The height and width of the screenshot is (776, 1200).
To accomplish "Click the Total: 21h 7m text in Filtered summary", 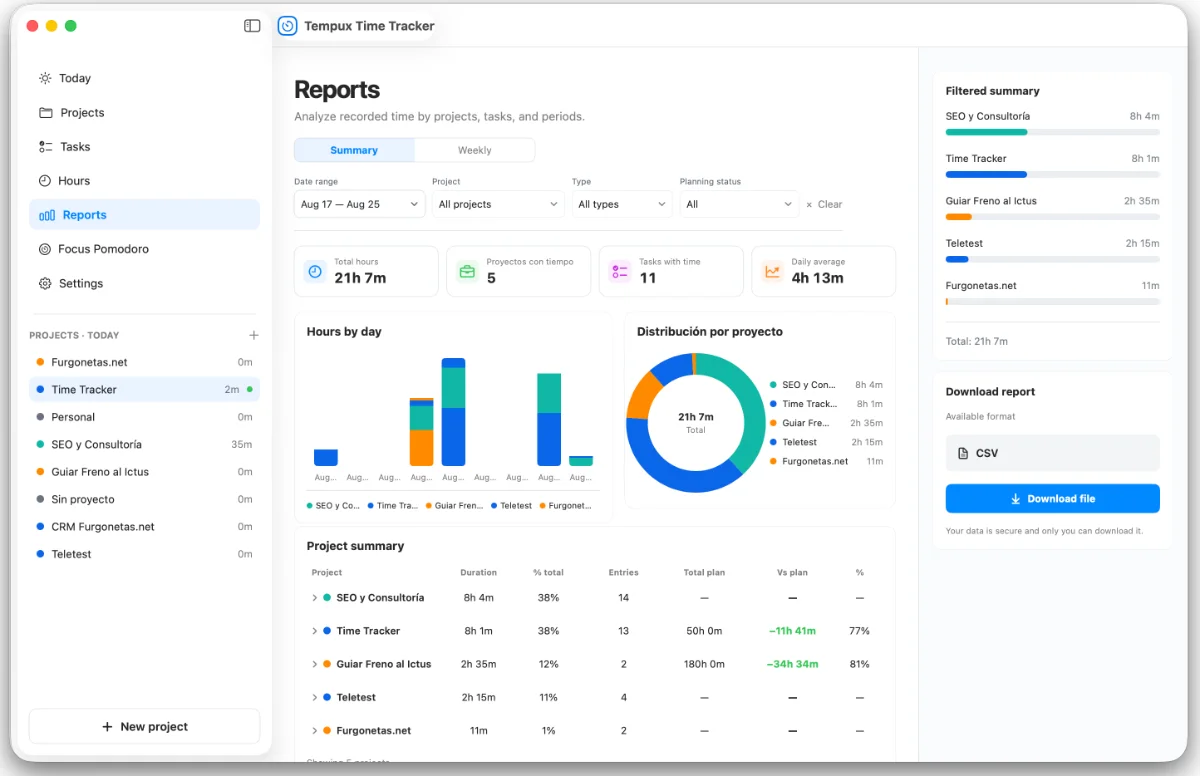I will click(977, 341).
